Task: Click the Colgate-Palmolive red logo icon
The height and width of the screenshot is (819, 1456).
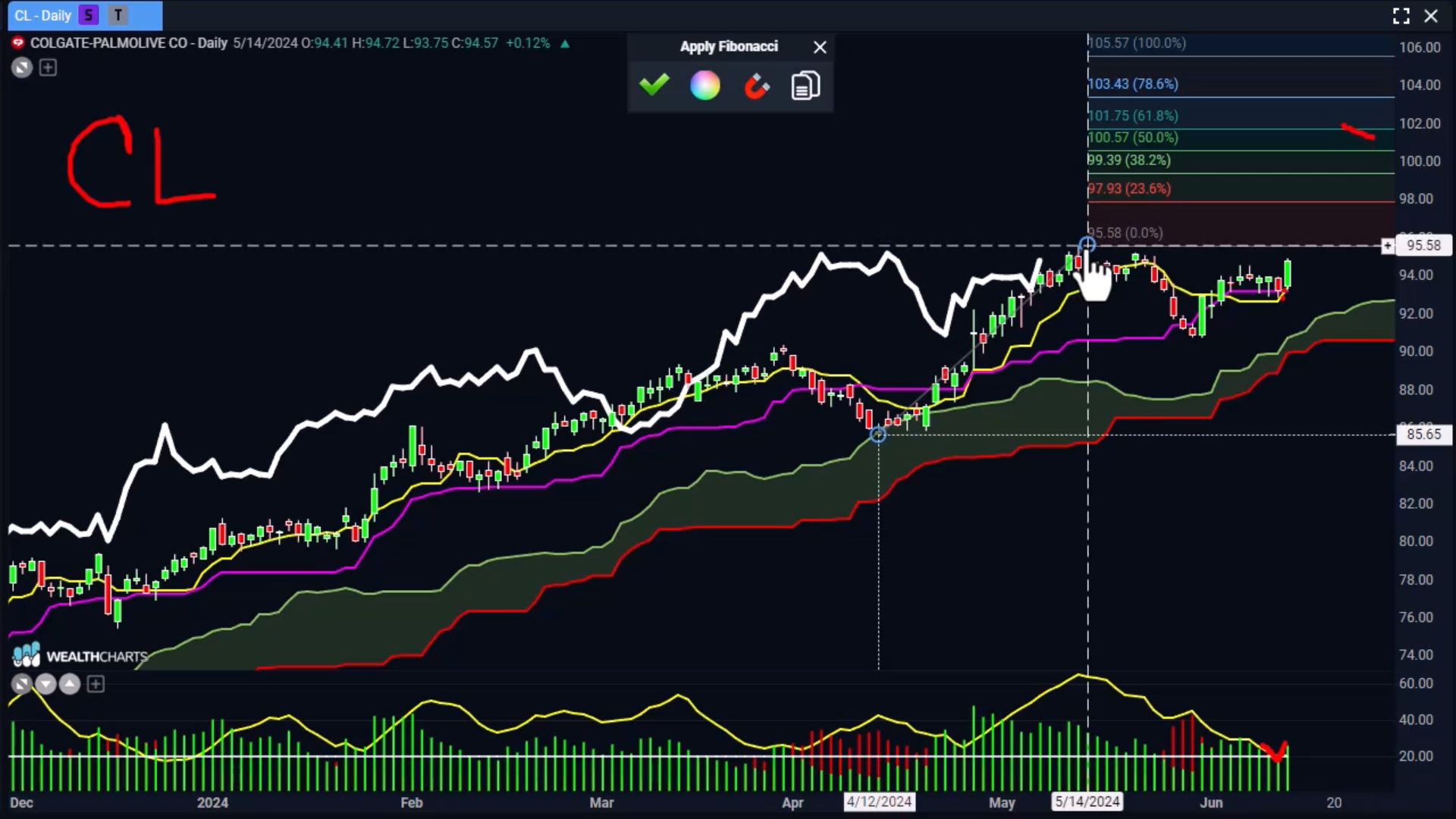Action: click(x=18, y=42)
